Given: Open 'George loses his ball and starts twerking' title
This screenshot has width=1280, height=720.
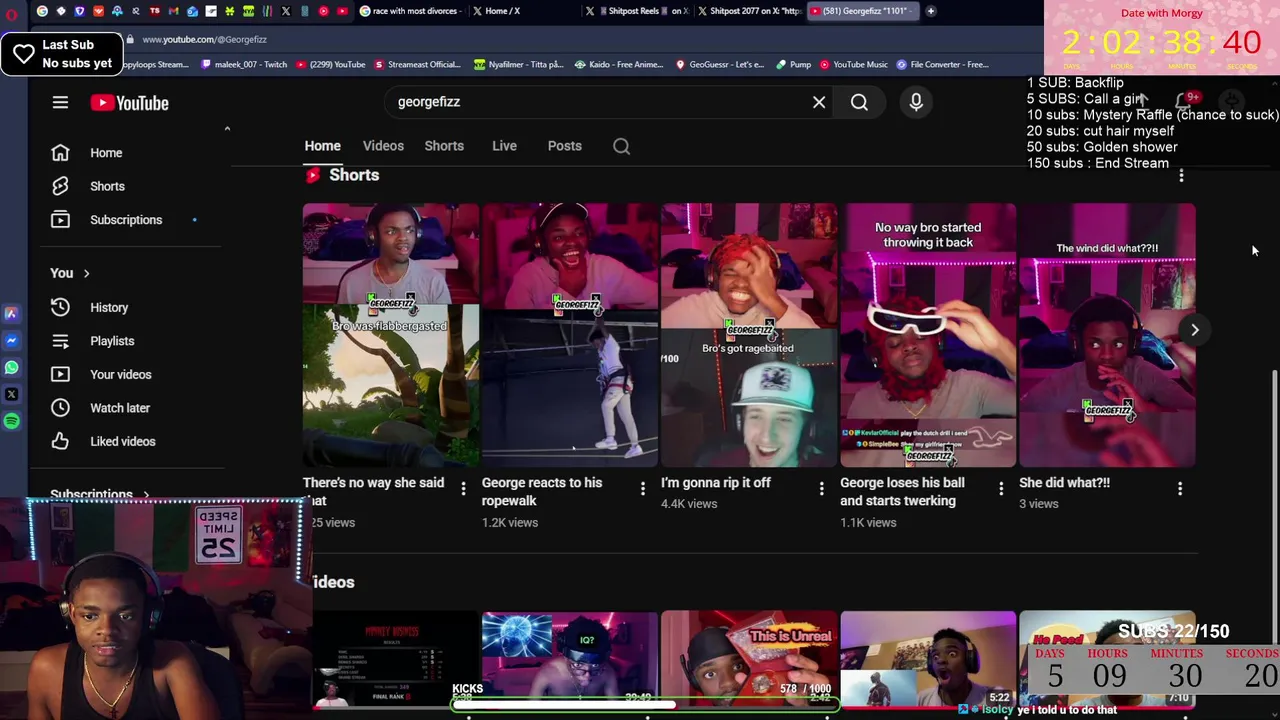Looking at the screenshot, I should pyautogui.click(x=902, y=492).
